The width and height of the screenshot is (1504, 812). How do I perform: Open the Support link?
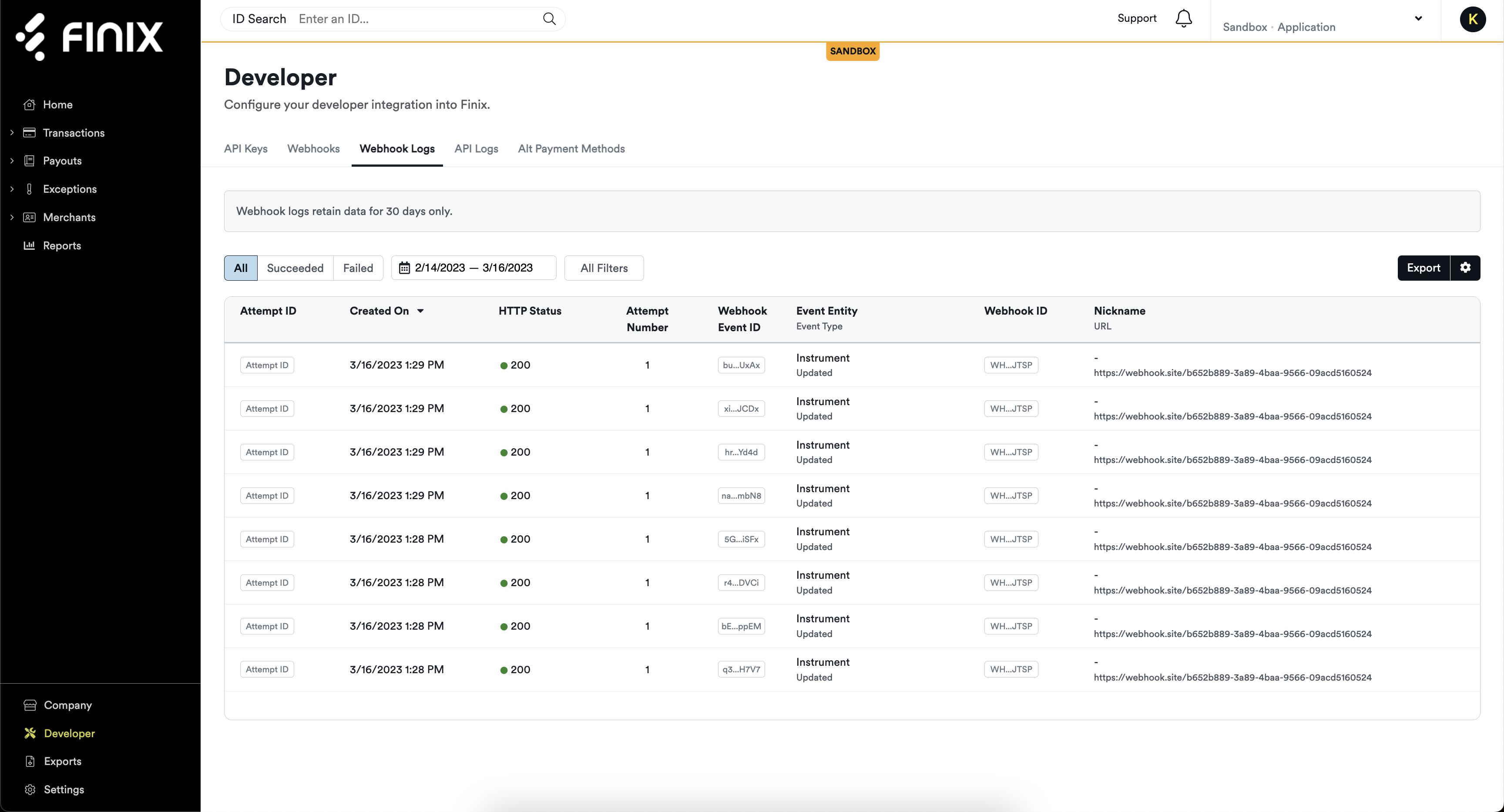pos(1137,18)
